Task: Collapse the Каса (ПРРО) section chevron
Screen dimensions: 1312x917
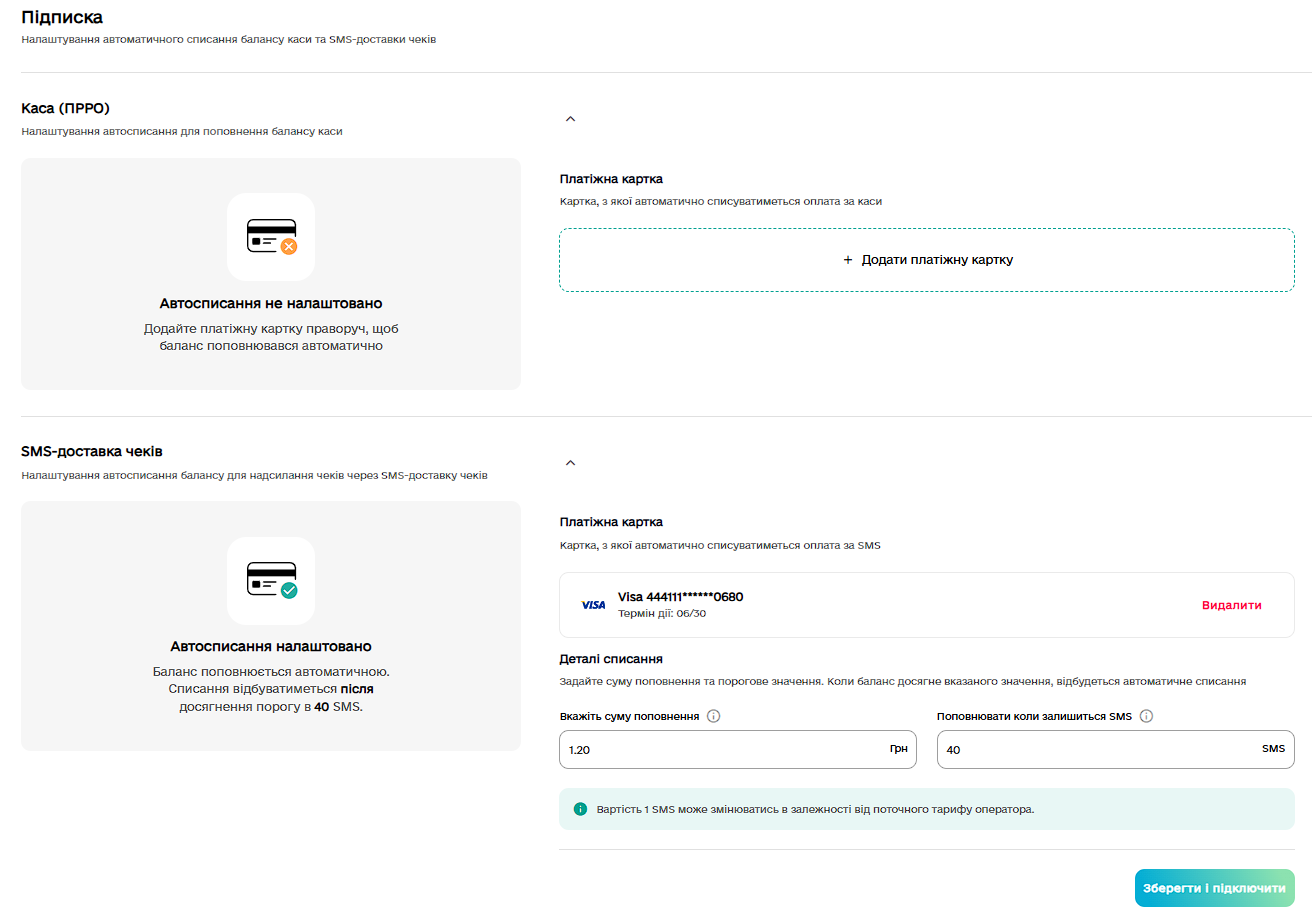Action: pyautogui.click(x=571, y=119)
